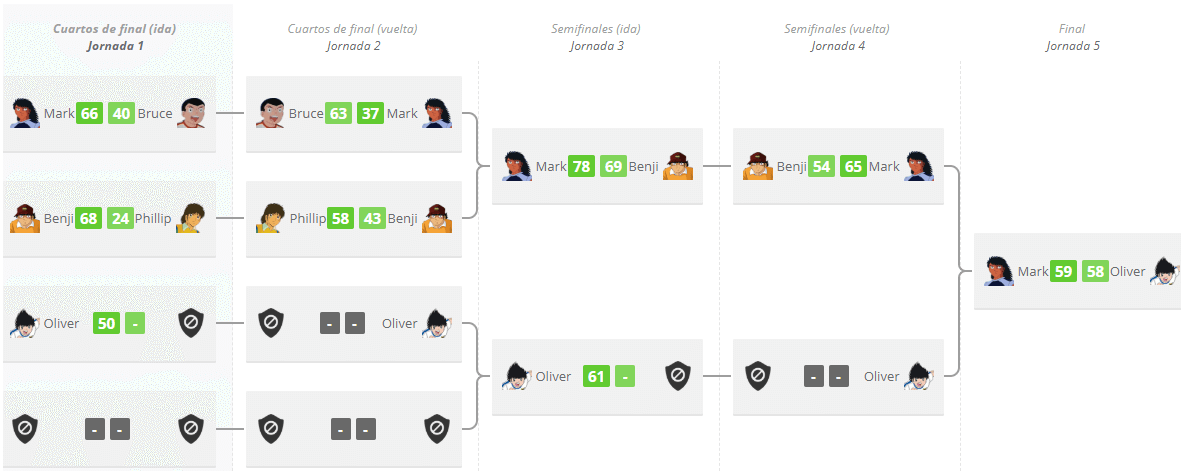Click Phillip's avatar in Jornada 2 match
1186x471 pixels.
pos(271,218)
